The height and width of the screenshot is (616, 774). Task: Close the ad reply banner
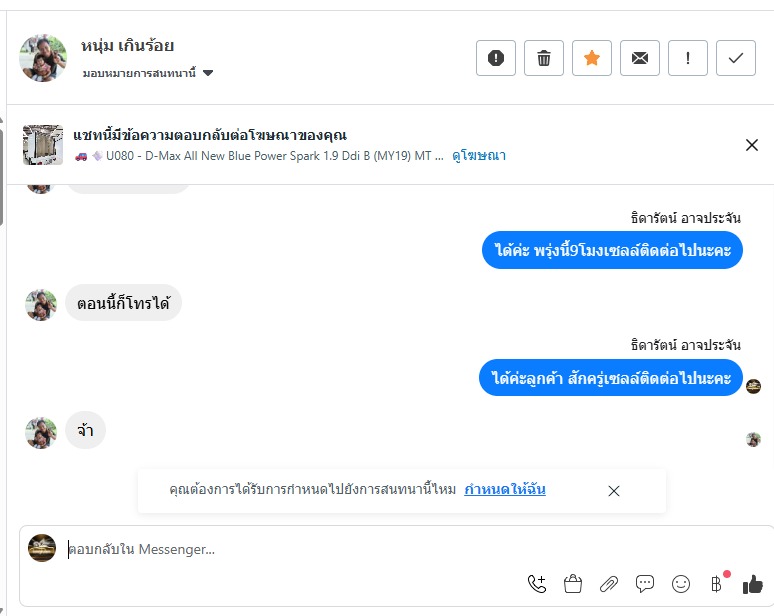[x=752, y=145]
